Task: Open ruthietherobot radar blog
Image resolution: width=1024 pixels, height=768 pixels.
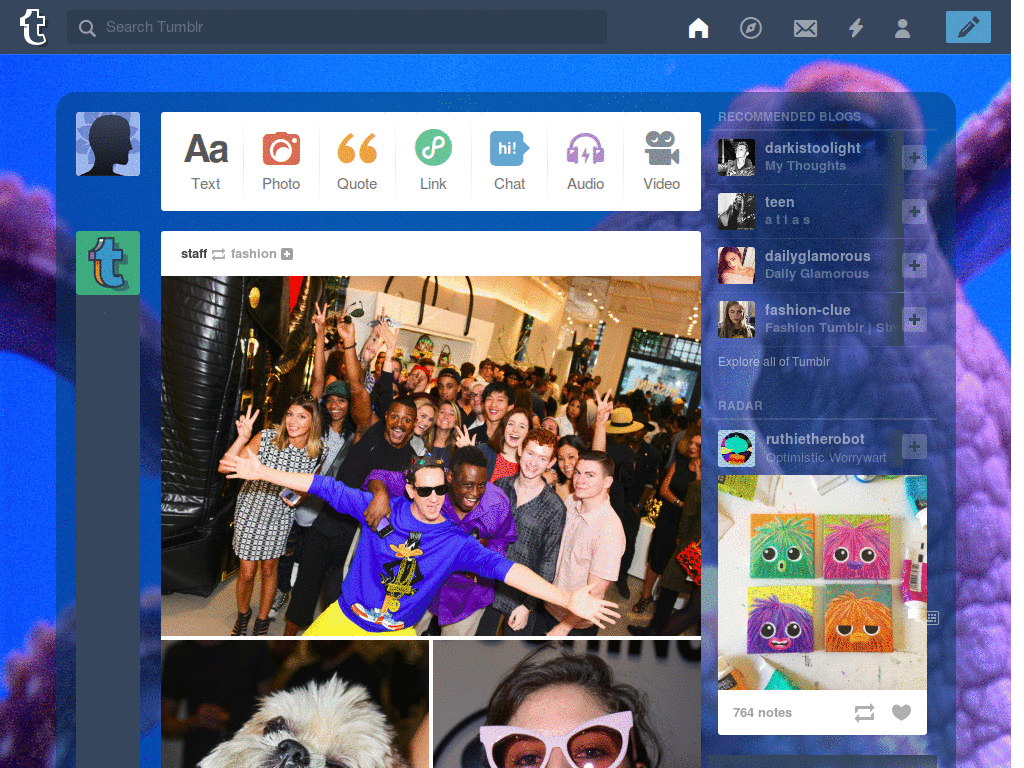Action: (x=815, y=439)
